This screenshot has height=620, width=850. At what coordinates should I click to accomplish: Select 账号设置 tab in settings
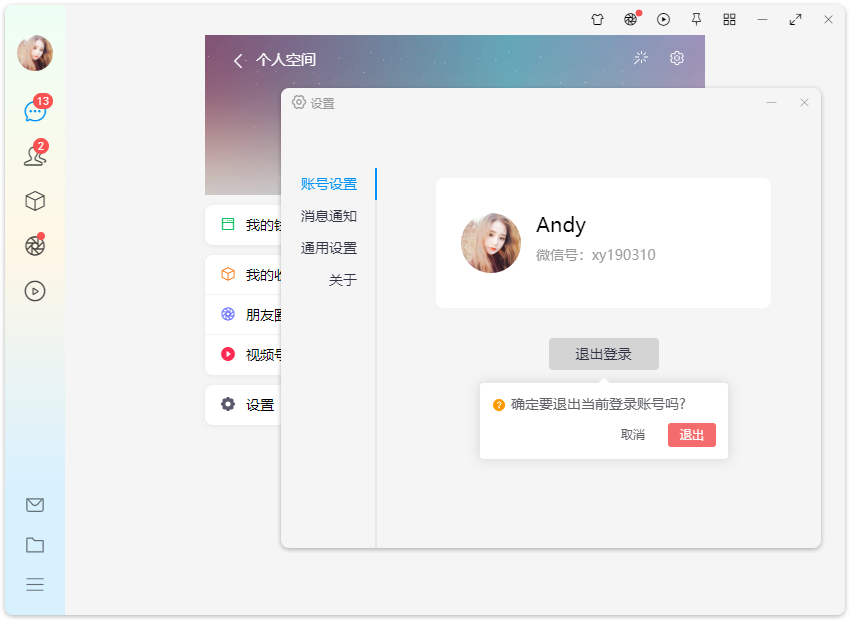(329, 184)
